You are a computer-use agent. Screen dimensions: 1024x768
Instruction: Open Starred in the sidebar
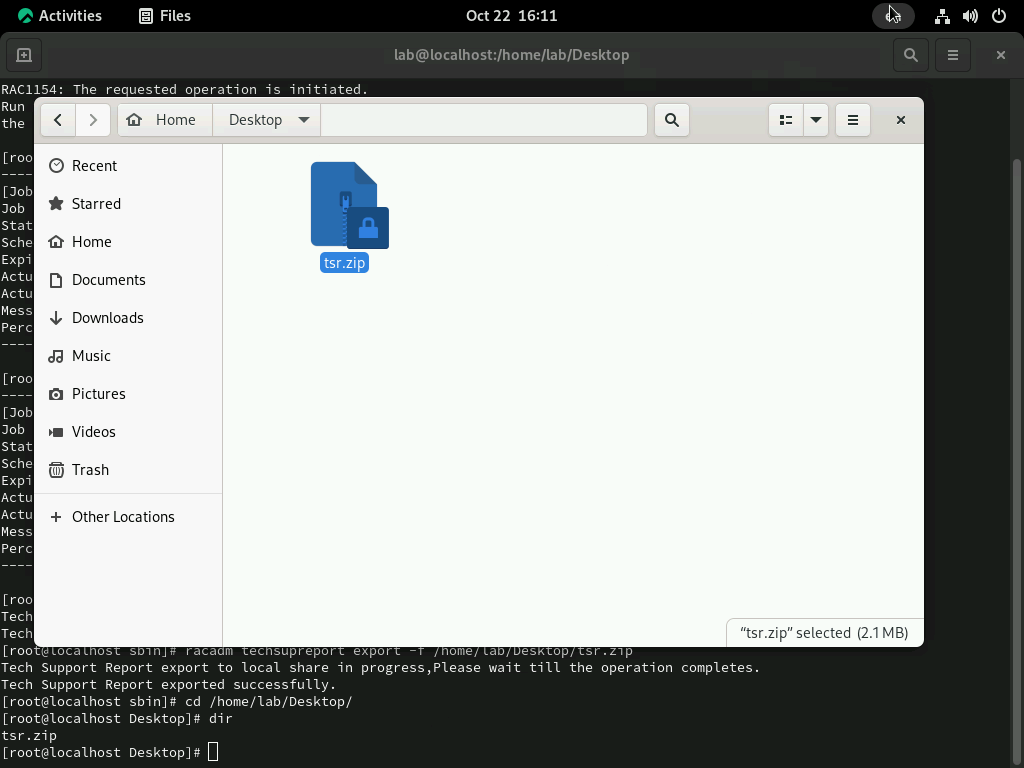click(x=128, y=204)
